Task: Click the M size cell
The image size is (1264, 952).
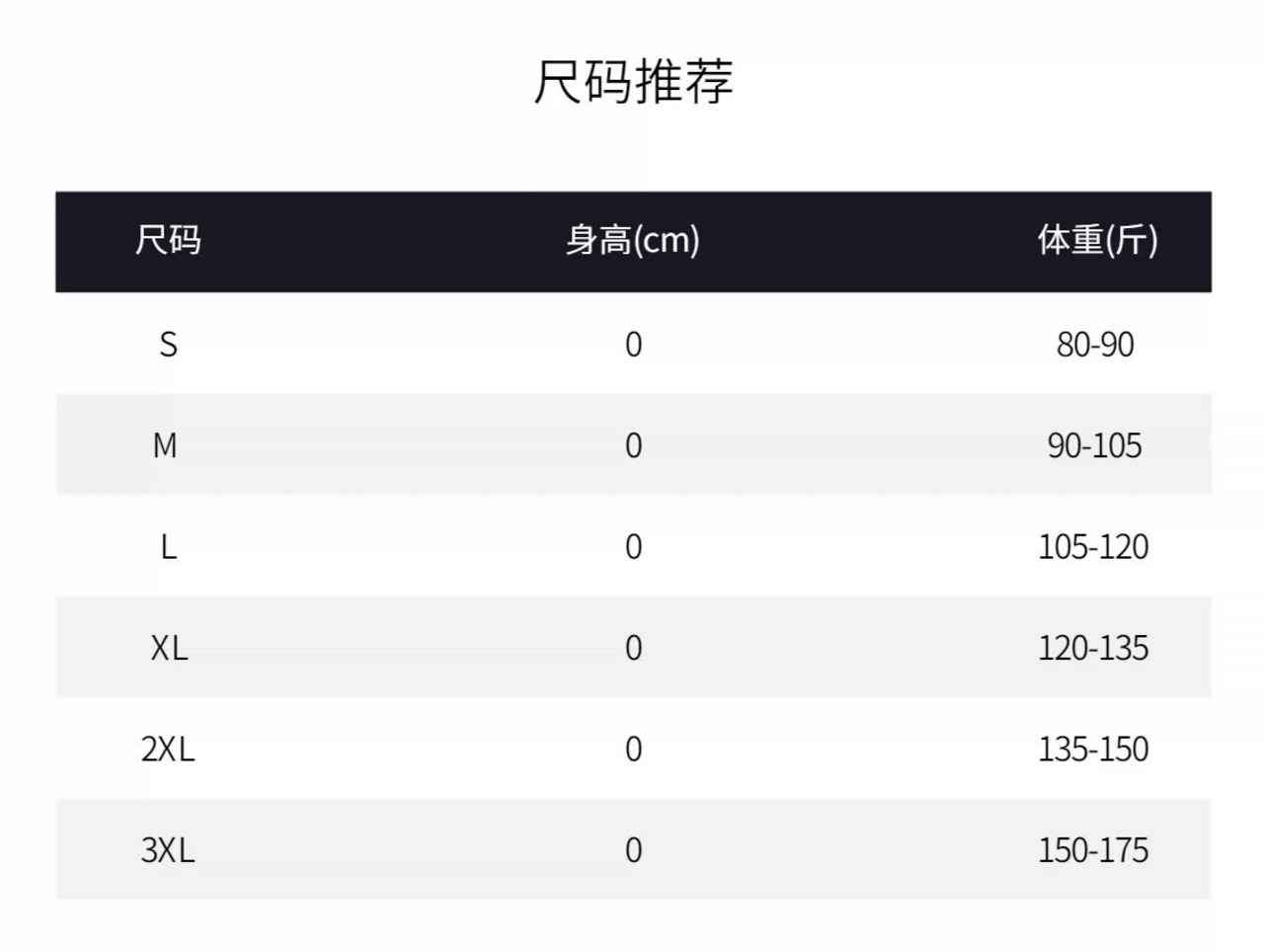Action: point(165,446)
